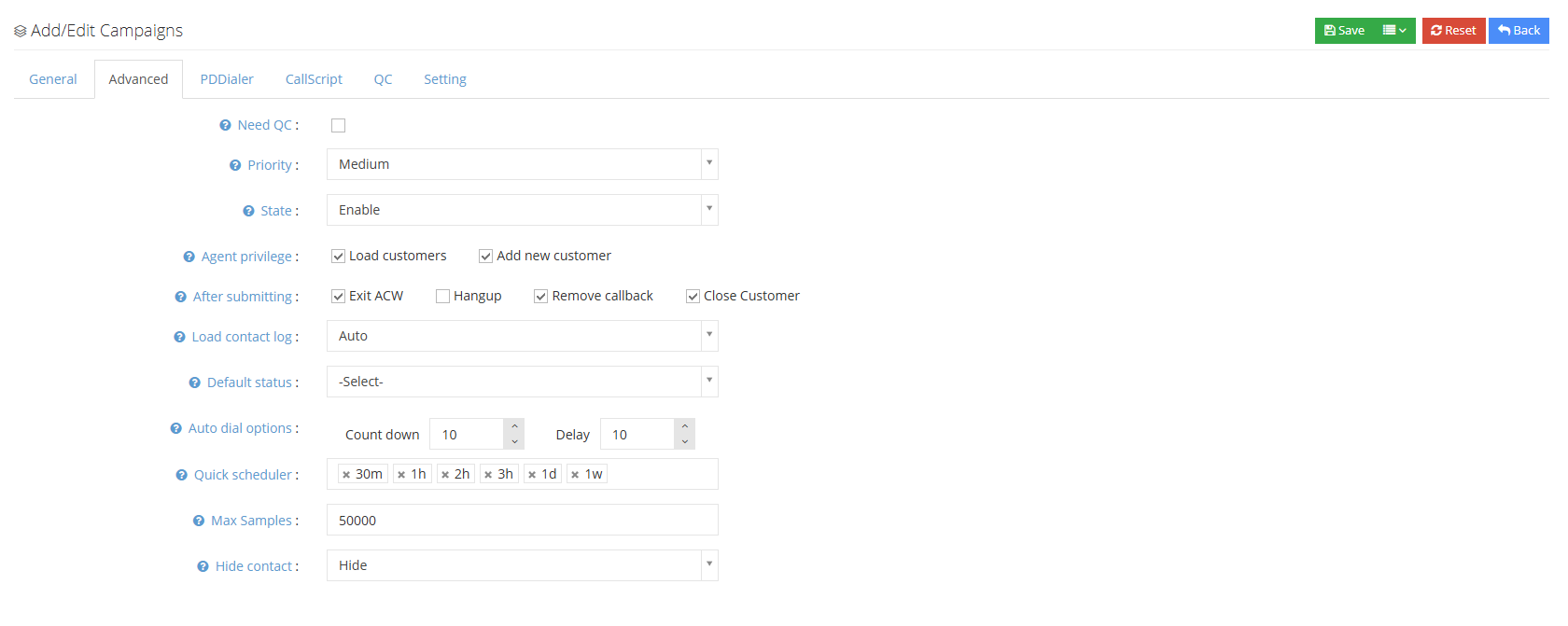Viewport: 1568px width, 626px height.
Task: Toggle Exit ACW after submitting
Action: coord(339,296)
